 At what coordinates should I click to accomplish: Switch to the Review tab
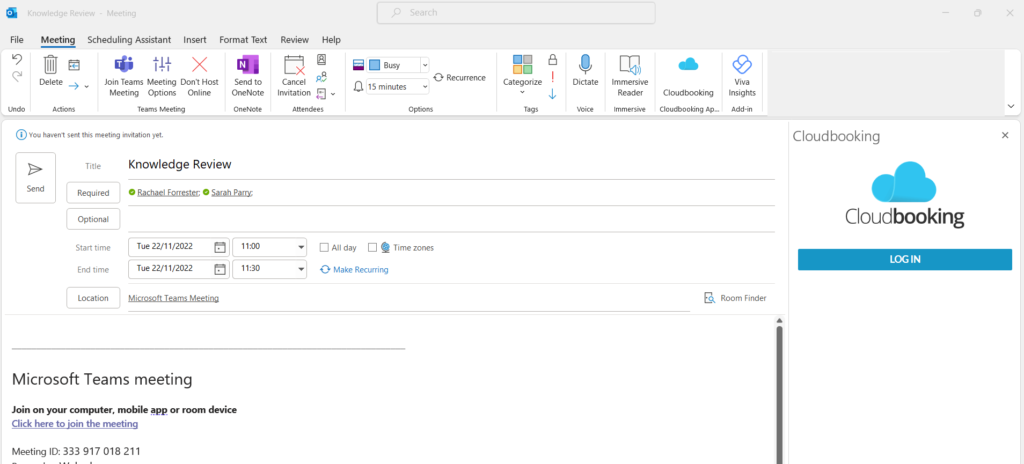click(x=295, y=40)
